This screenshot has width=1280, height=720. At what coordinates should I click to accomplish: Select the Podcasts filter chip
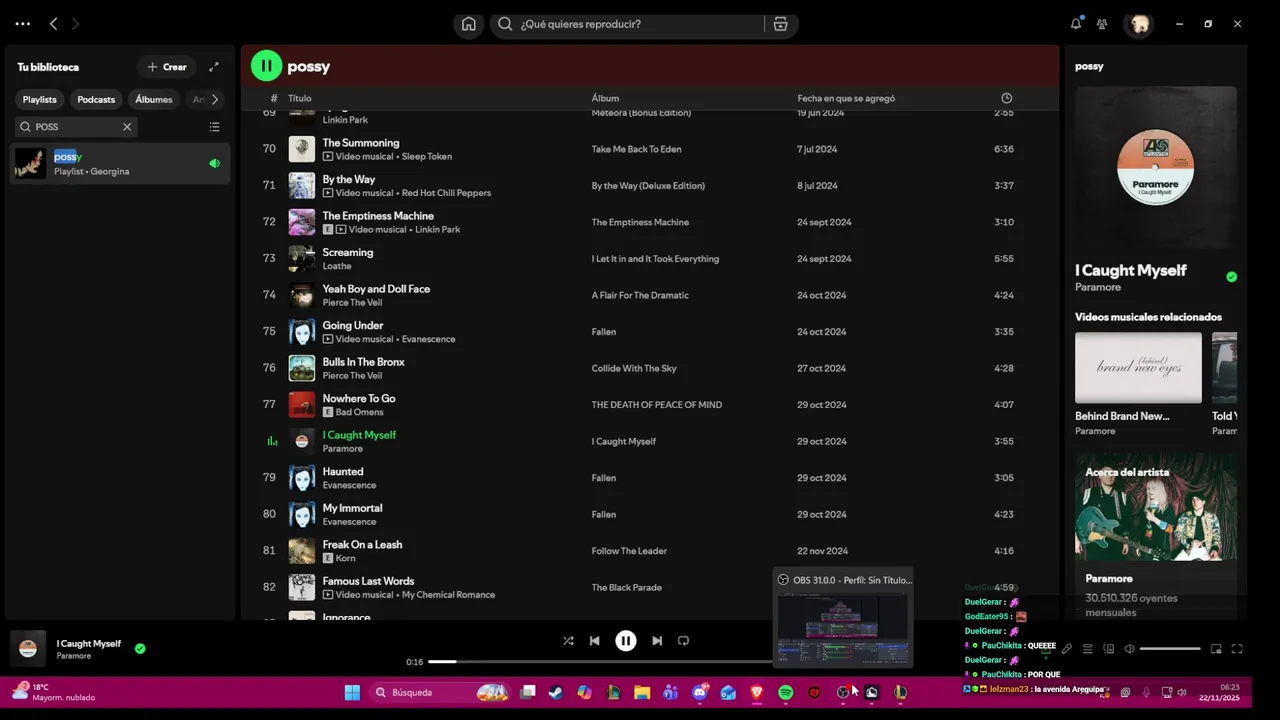pos(96,99)
